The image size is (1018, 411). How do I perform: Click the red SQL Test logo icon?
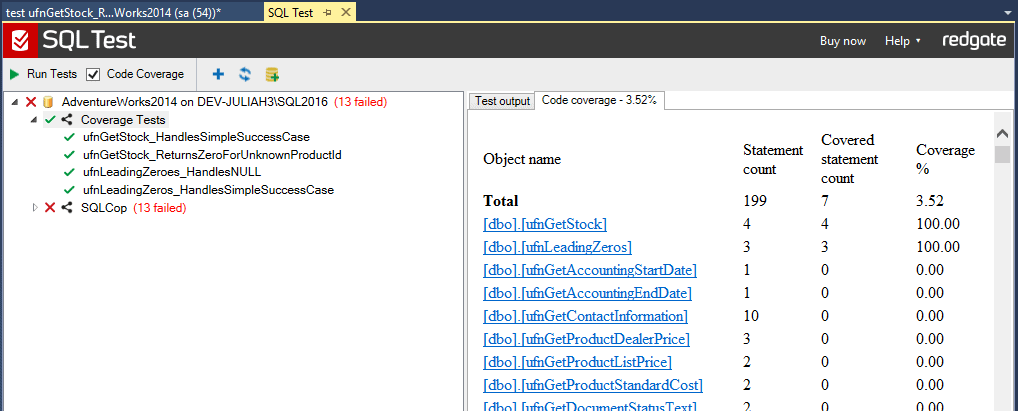19,41
